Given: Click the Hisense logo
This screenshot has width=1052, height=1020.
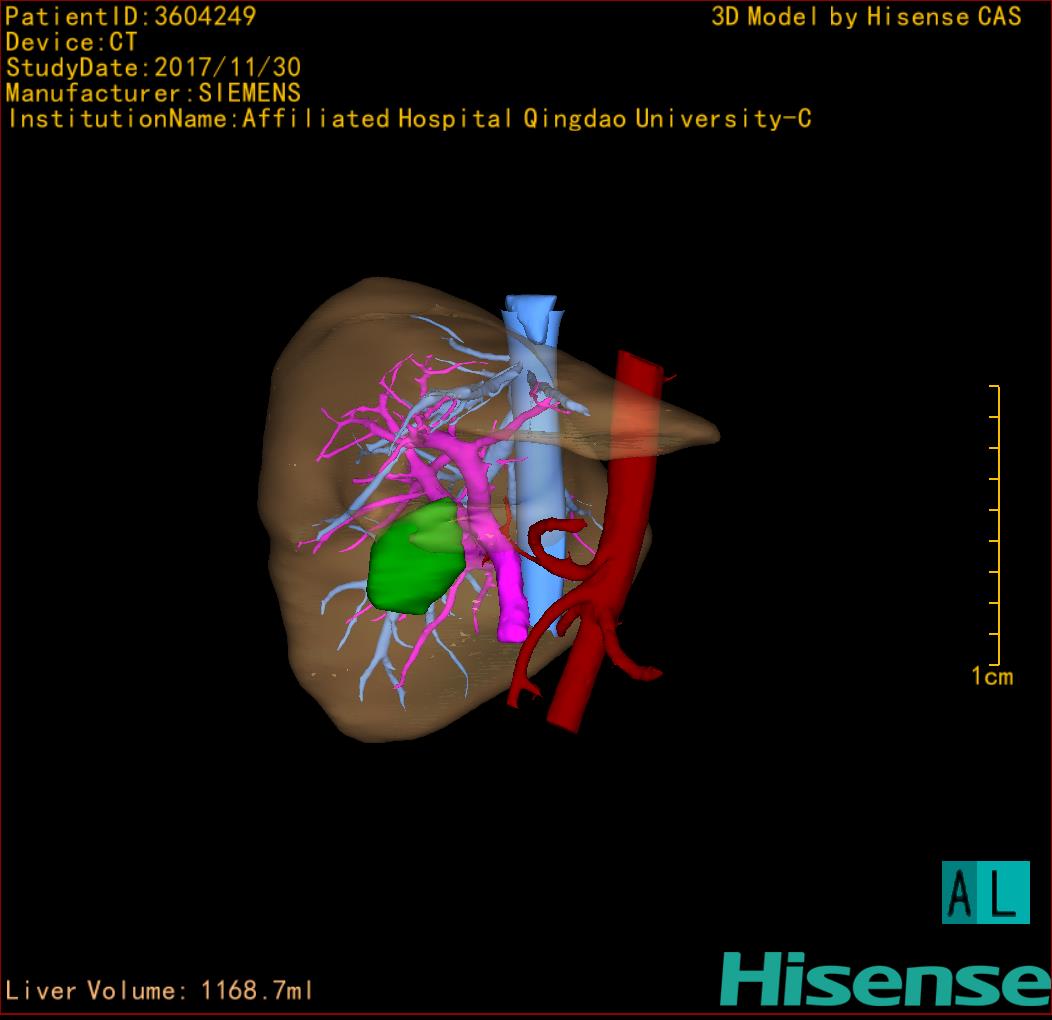Looking at the screenshot, I should 886,979.
